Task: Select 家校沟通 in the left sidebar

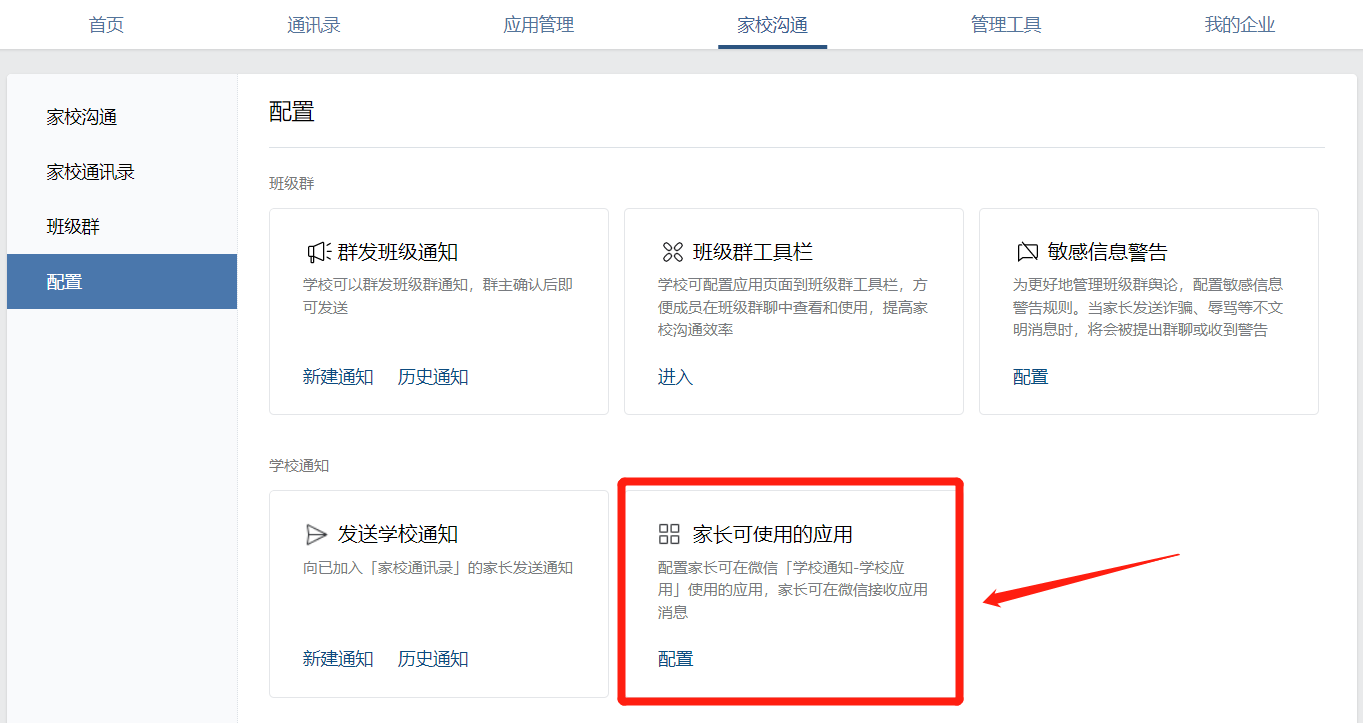Action: (122, 117)
